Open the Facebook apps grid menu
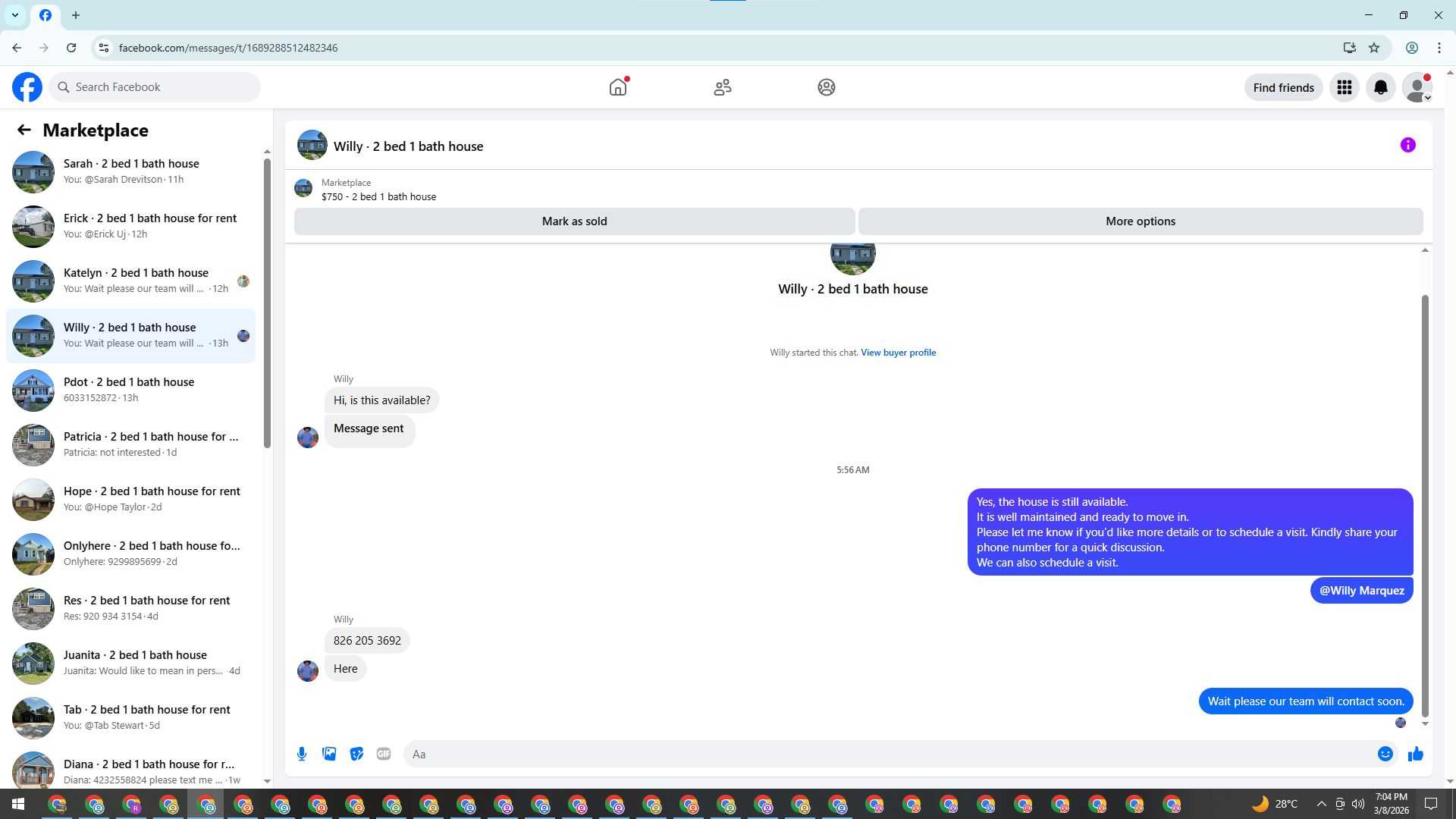 pos(1344,87)
